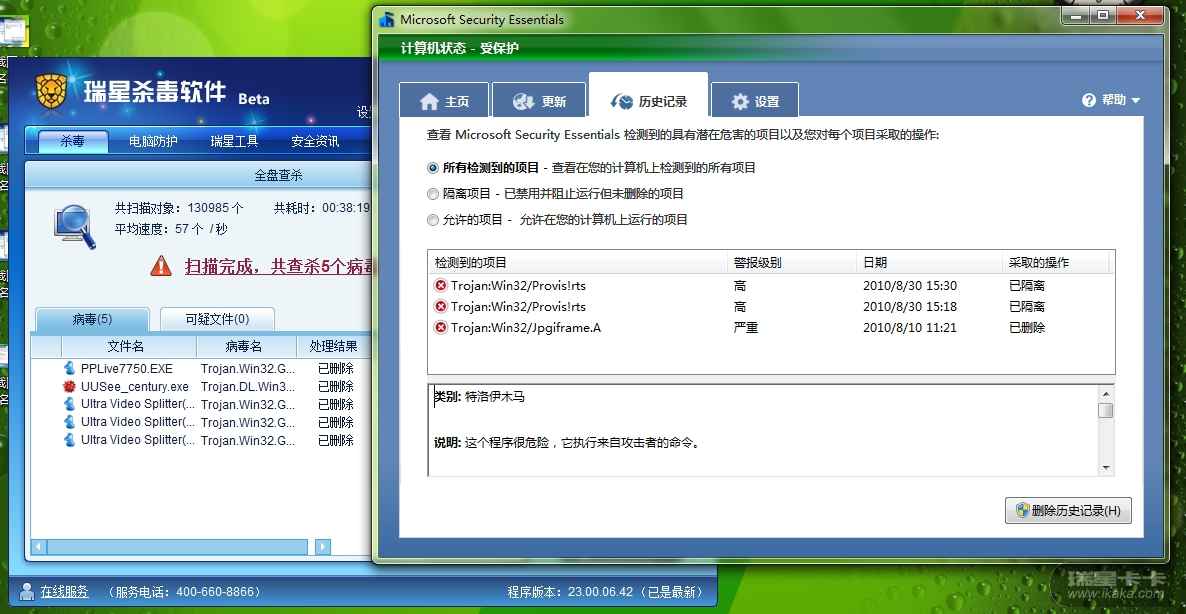This screenshot has width=1186, height=614.
Task: Click the last Ultra Video Splitter file icon
Action: pyautogui.click(x=70, y=439)
